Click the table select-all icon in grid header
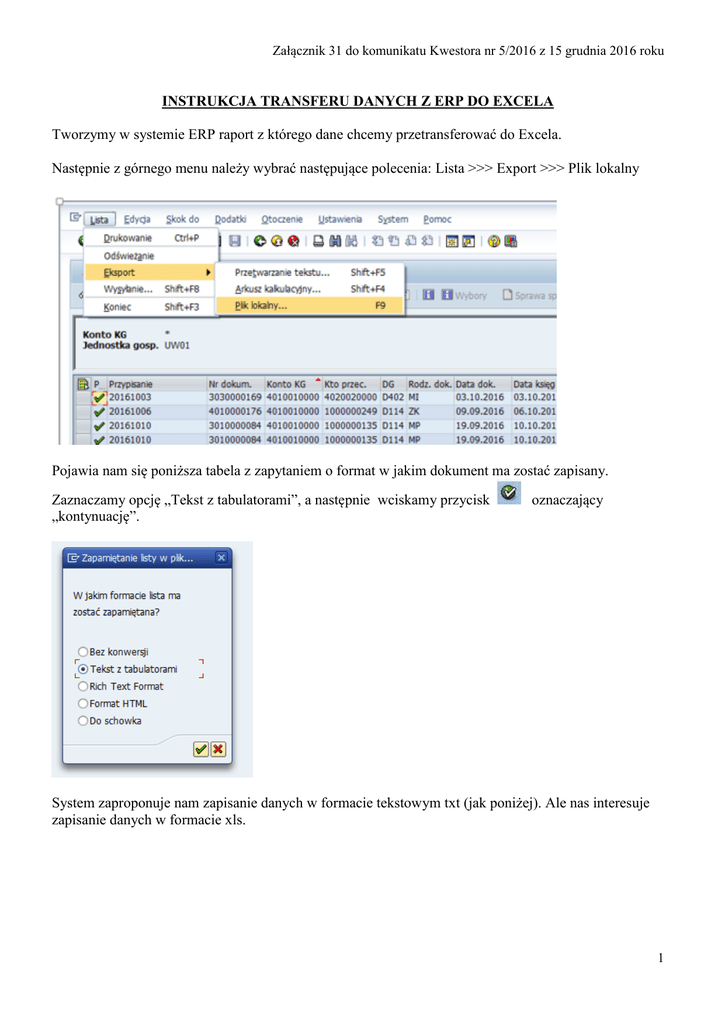The width and height of the screenshot is (725, 1024). (82, 383)
